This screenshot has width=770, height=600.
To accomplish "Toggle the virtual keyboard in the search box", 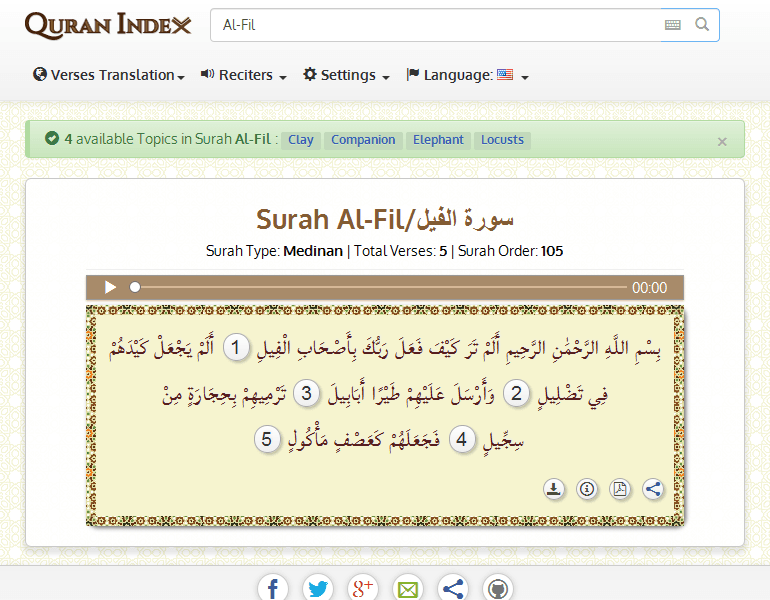I will pos(672,25).
